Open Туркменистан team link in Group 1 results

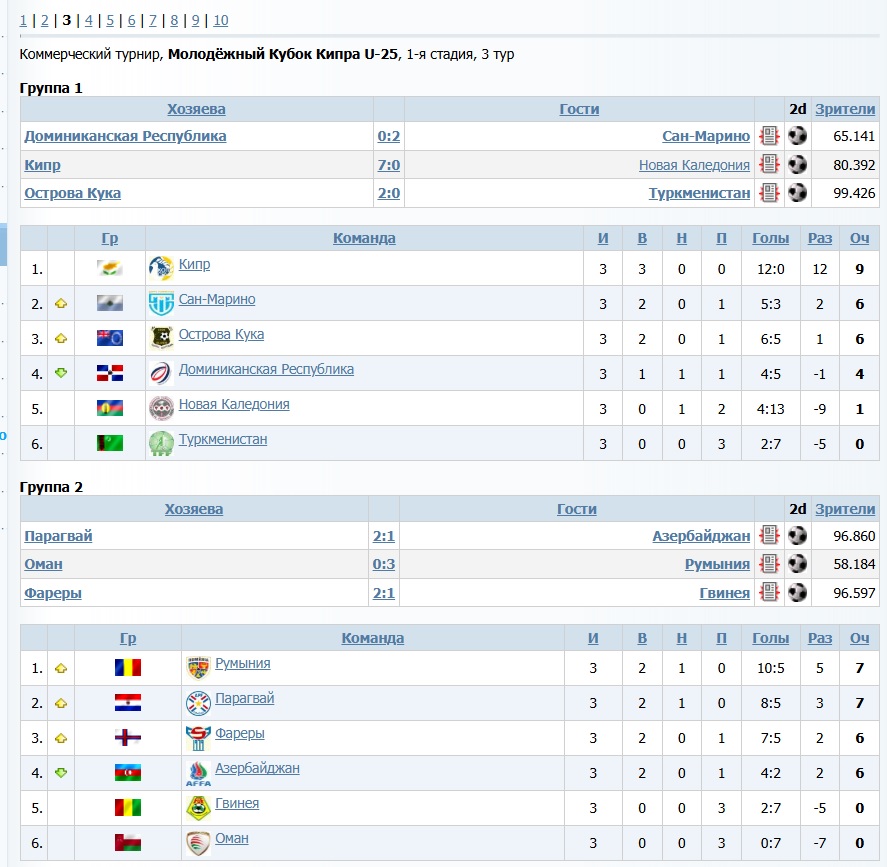coord(699,193)
